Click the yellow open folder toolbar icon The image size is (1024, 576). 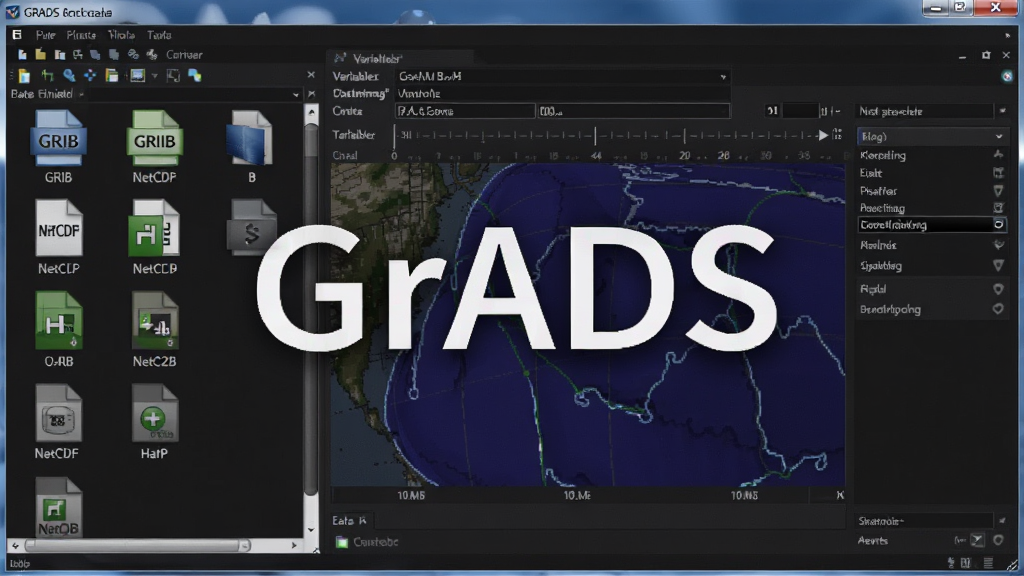point(40,55)
